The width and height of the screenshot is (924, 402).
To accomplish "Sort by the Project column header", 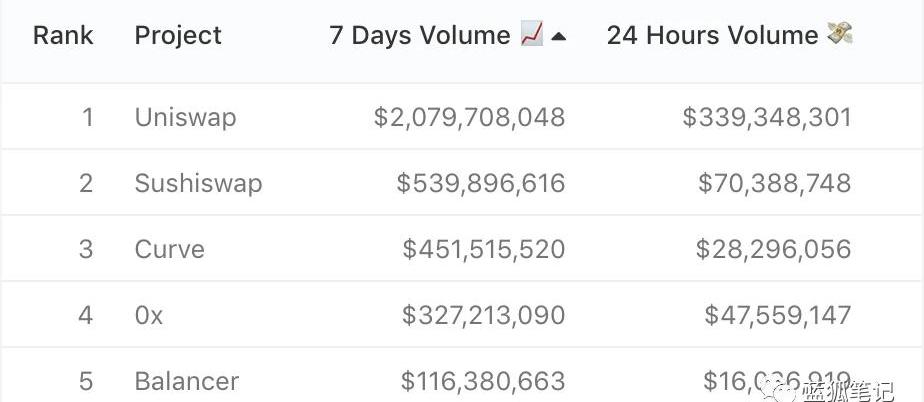I will [x=178, y=36].
